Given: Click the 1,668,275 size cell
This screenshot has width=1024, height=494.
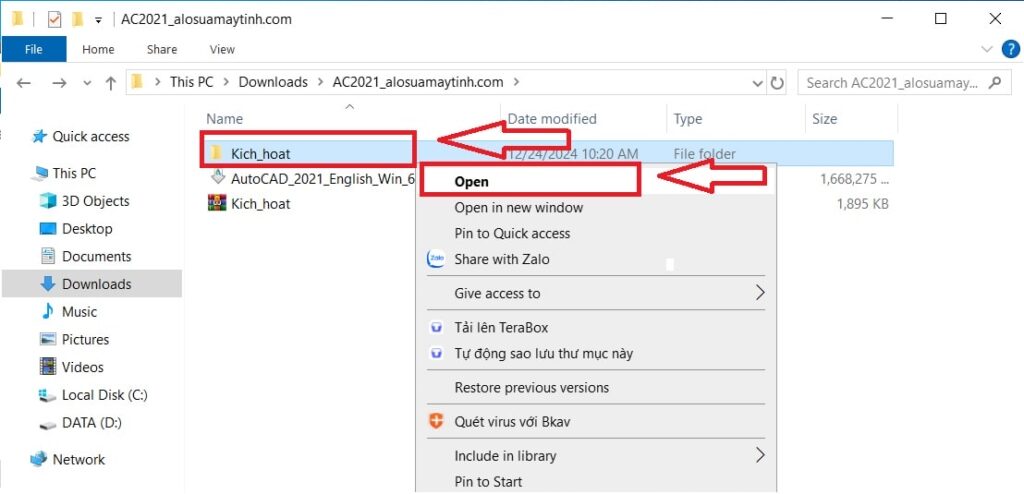Looking at the screenshot, I should pyautogui.click(x=854, y=178).
